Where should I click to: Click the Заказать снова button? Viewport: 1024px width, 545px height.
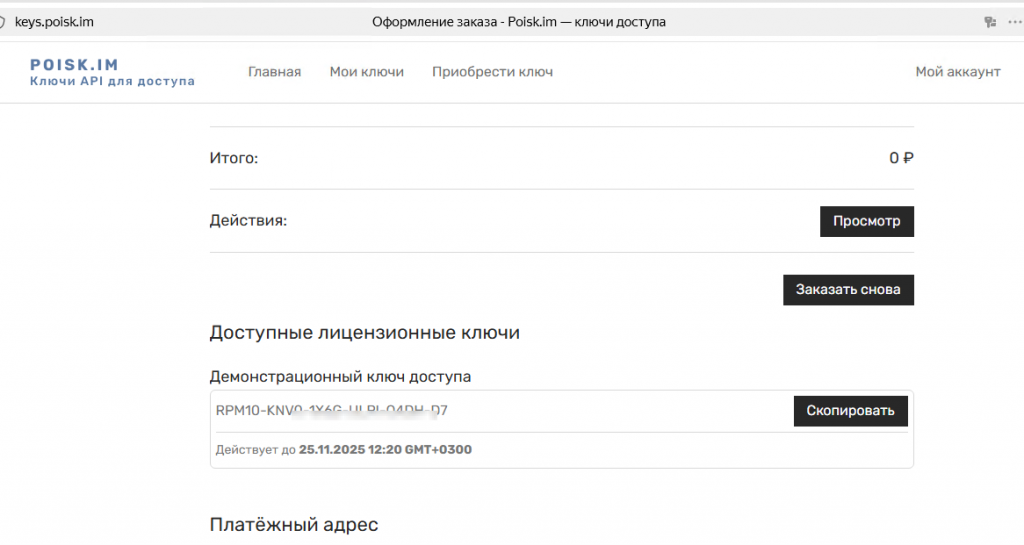click(848, 290)
